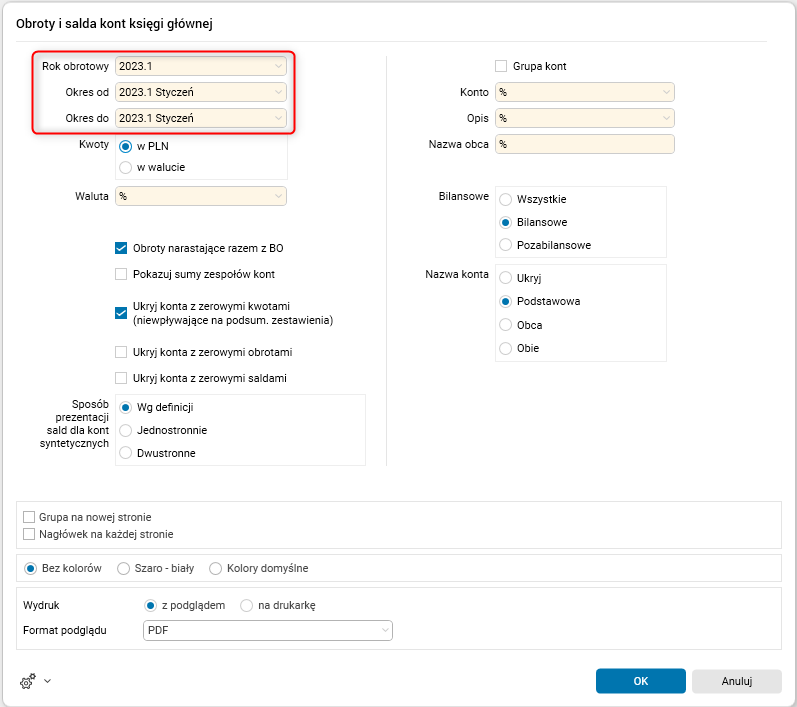Screen dimensions: 797x707
Task: Expand the arrow next to gear icon
Action: tap(47, 681)
